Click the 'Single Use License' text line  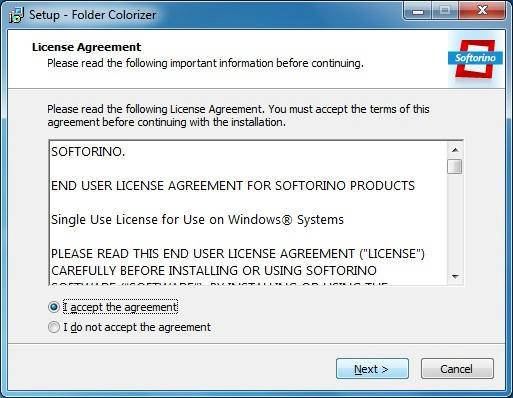[x=197, y=220]
